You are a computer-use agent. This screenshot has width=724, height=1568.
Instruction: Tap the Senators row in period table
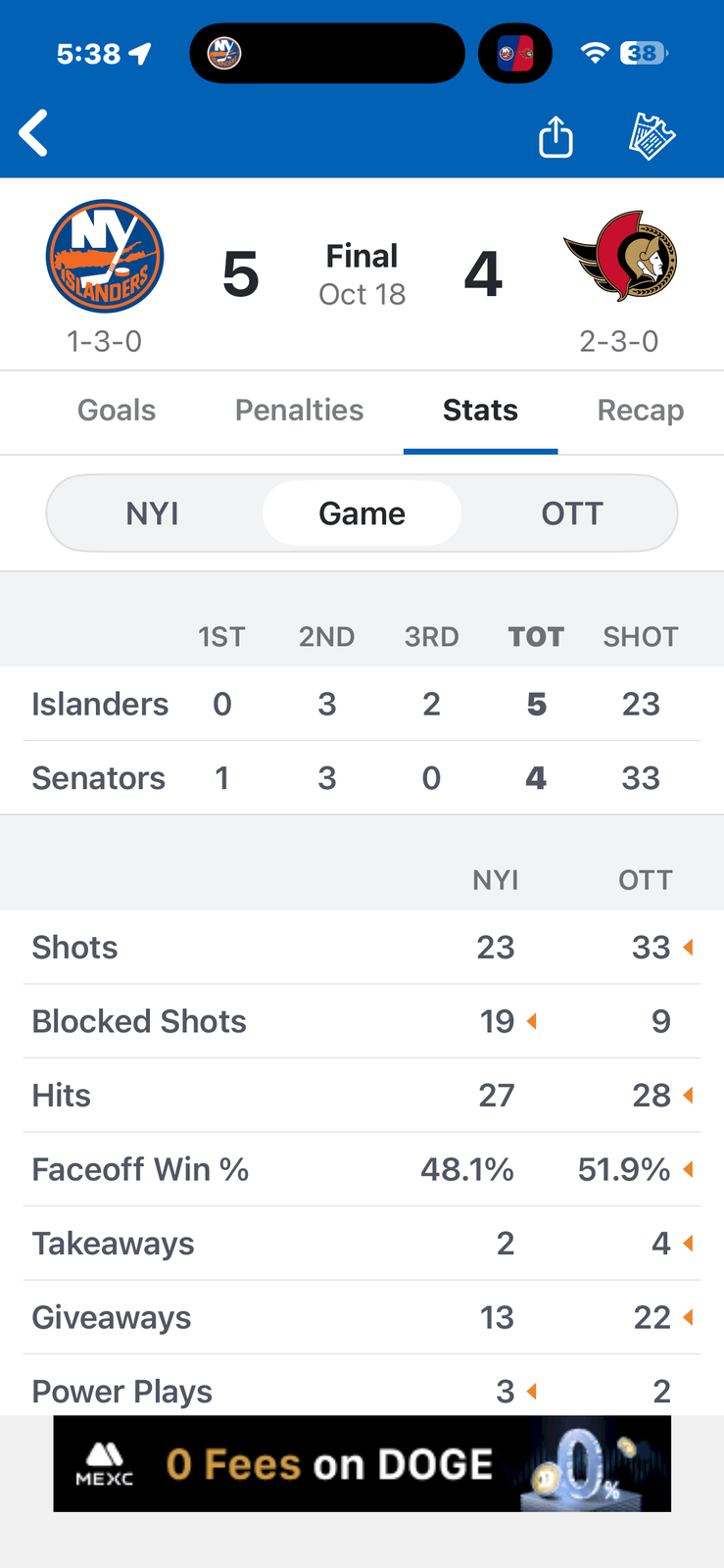362,778
